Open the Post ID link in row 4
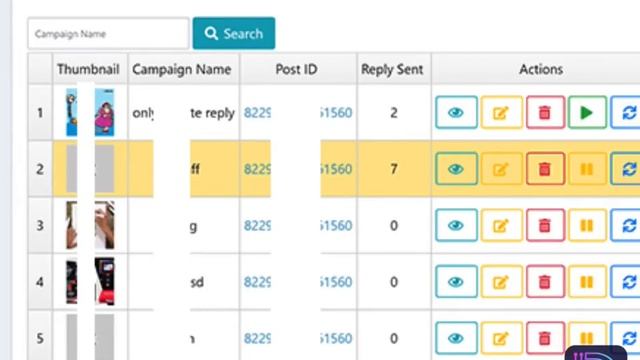The image size is (640, 360). pos(298,282)
